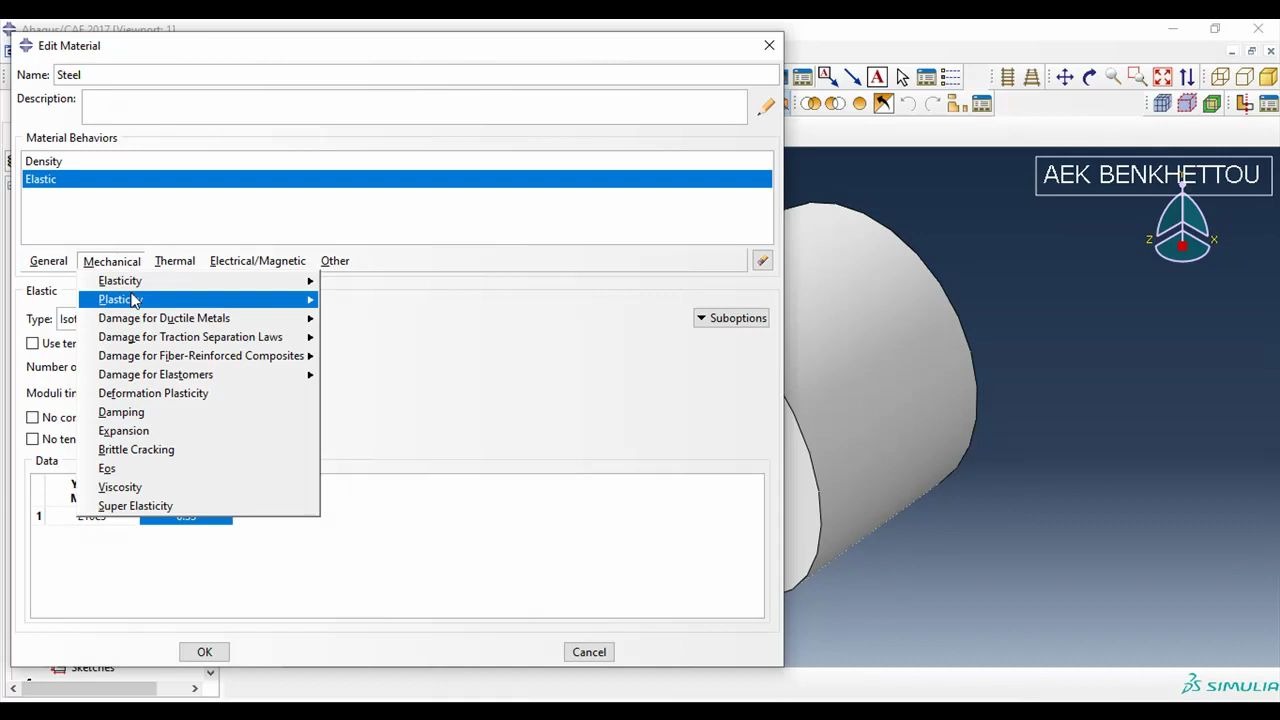Click left arrow of model tree horizontal scrollbar
The width and height of the screenshot is (1280, 720).
coord(13,688)
